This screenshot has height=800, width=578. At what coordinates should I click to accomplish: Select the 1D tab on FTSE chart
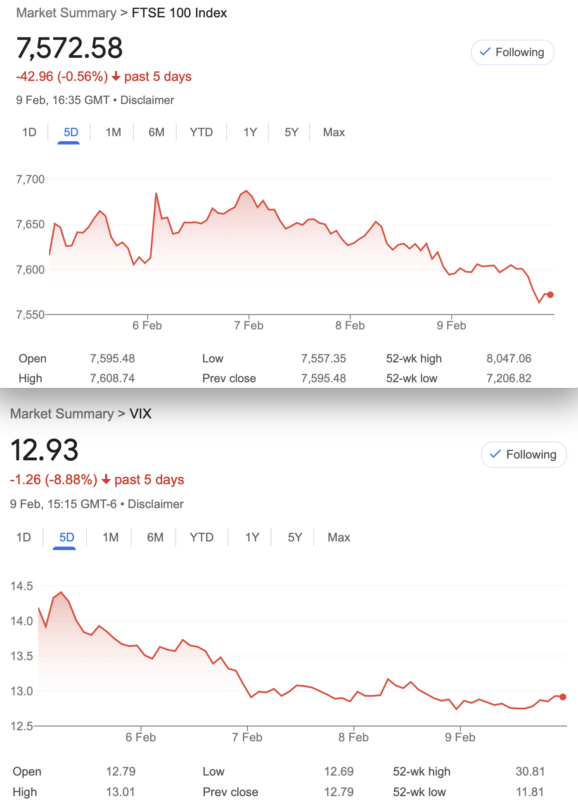tap(29, 132)
